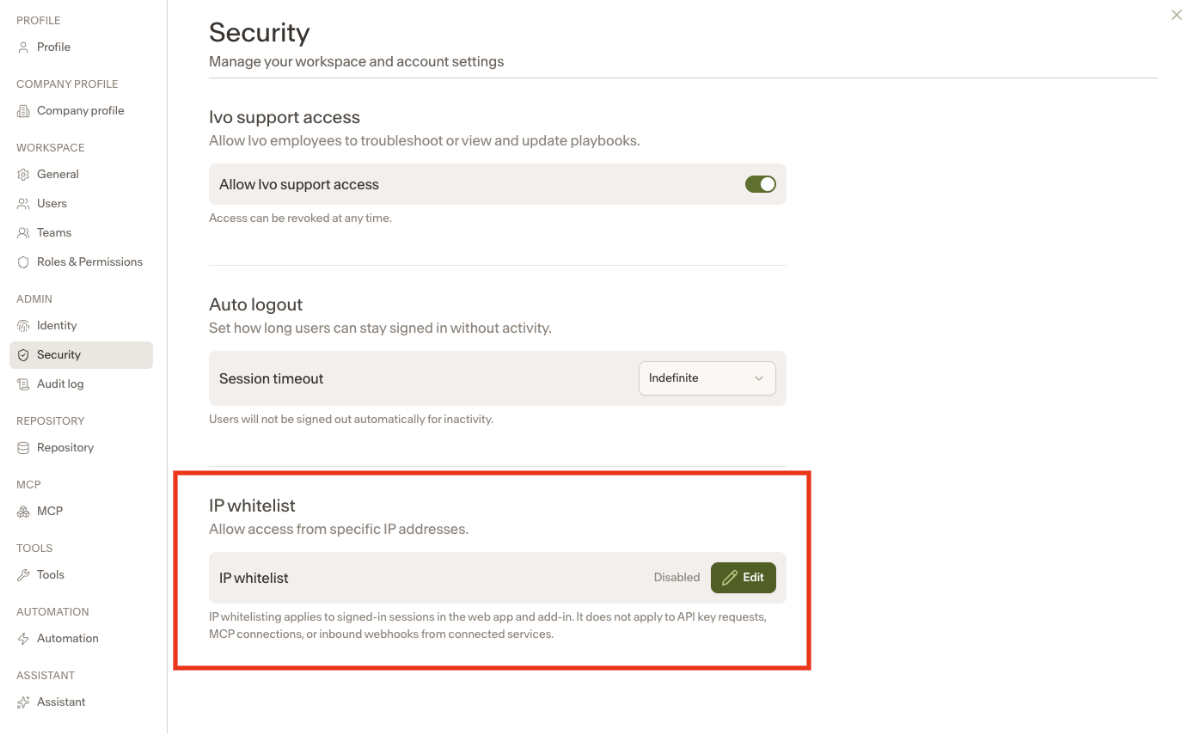
Task: Select the Security sidebar item
Action: pos(81,355)
